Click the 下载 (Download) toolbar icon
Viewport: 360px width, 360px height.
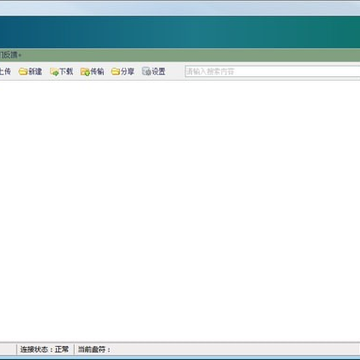(54, 72)
